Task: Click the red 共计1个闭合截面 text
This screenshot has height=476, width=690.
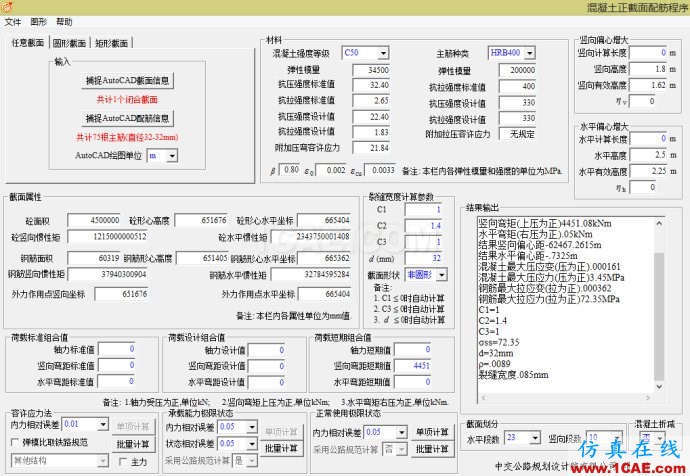Action: tap(127, 99)
